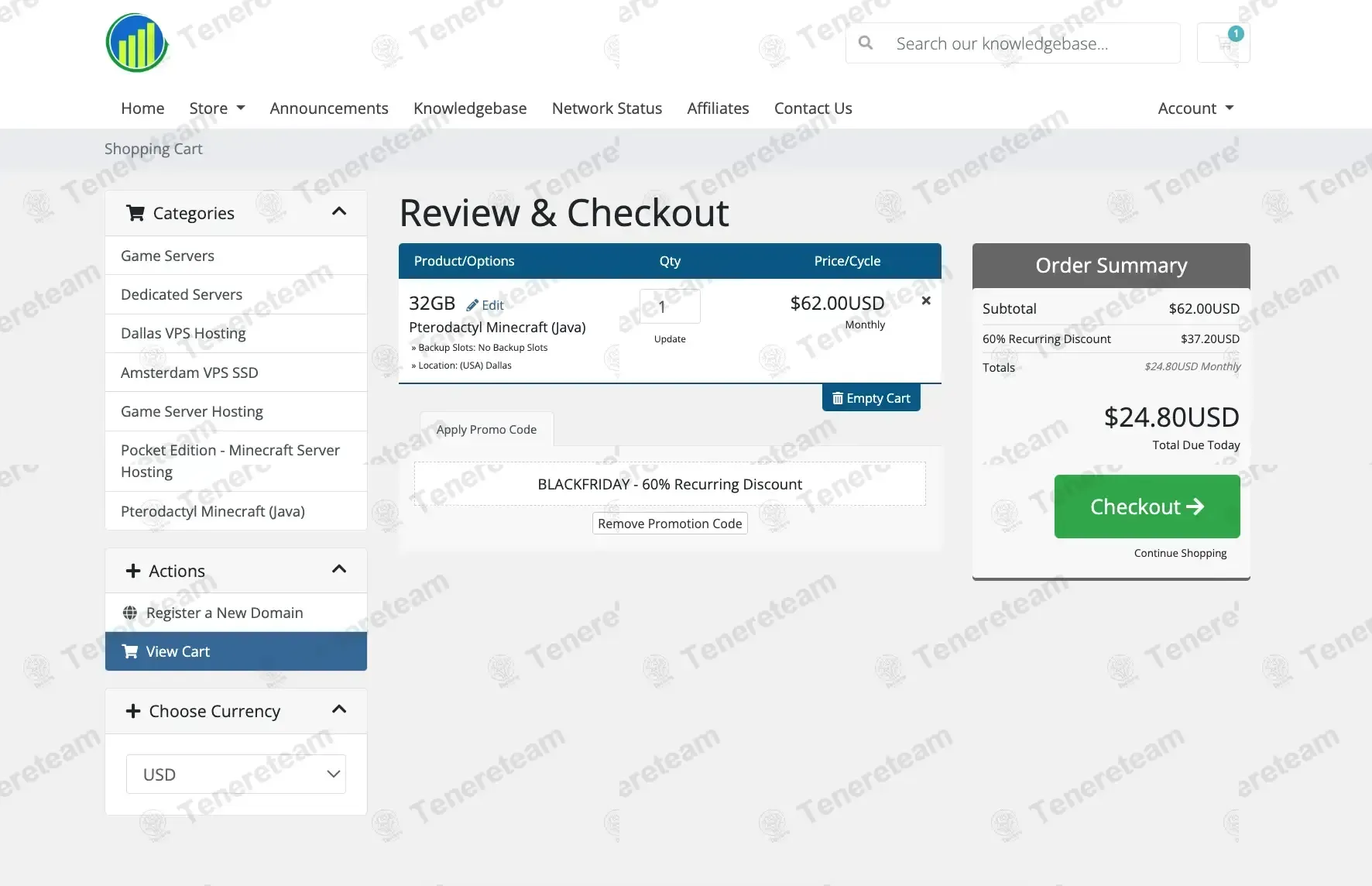The width and height of the screenshot is (1372, 886).
Task: Open the shopping cart icon with badge
Action: (1223, 43)
